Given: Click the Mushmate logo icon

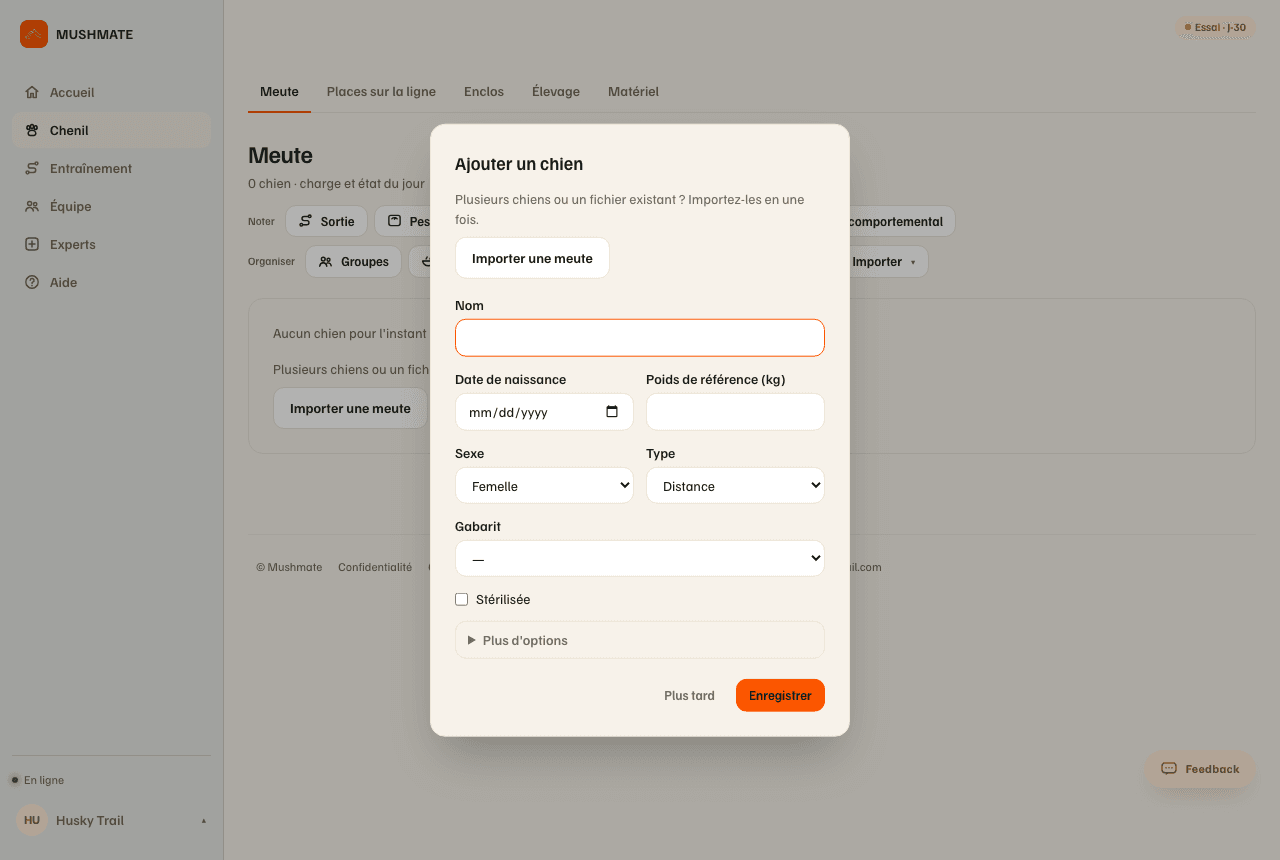Looking at the screenshot, I should coord(34,34).
